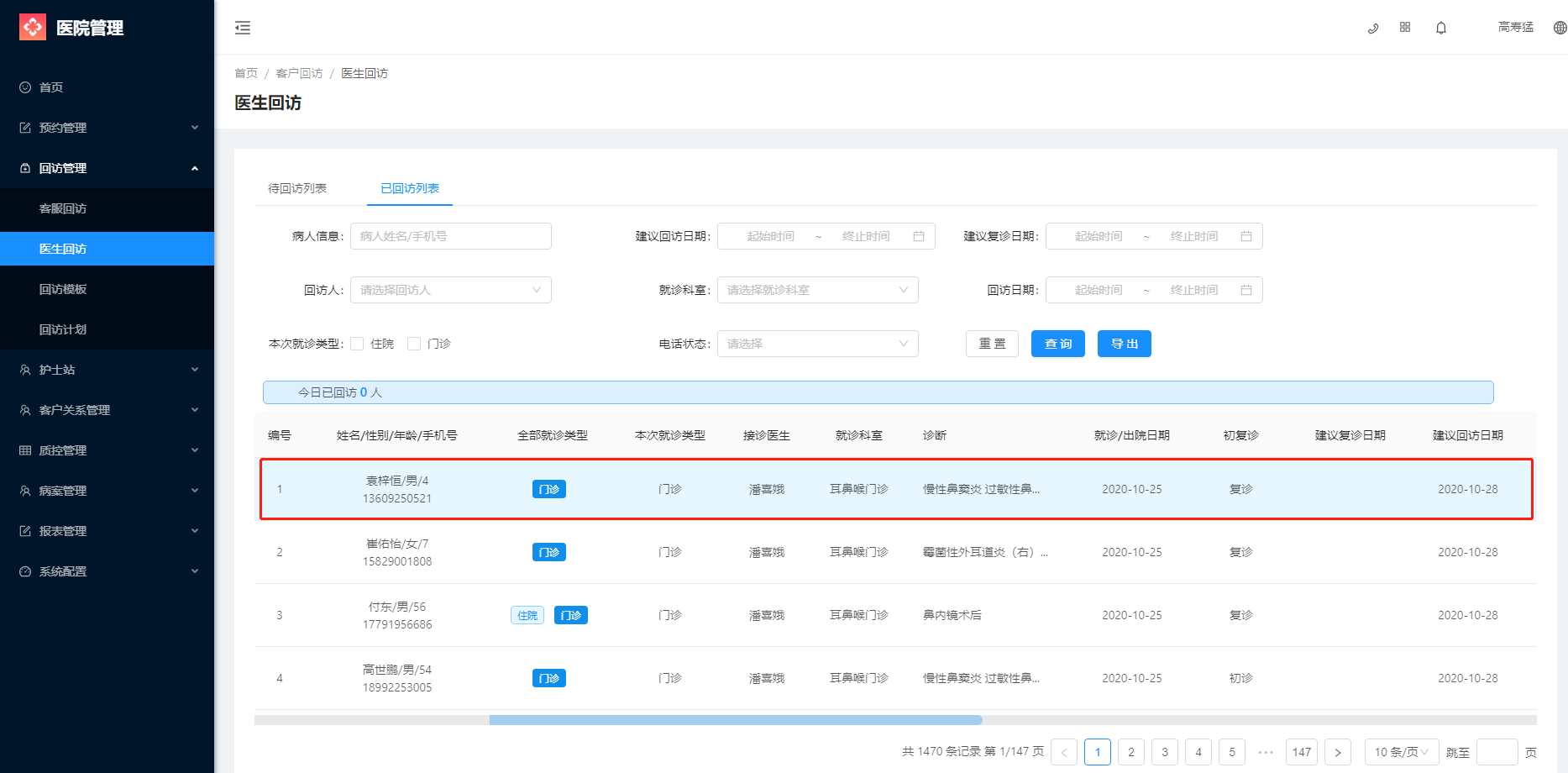Click the 系统配置 dashboard icon
The image size is (1568, 773).
[25, 571]
